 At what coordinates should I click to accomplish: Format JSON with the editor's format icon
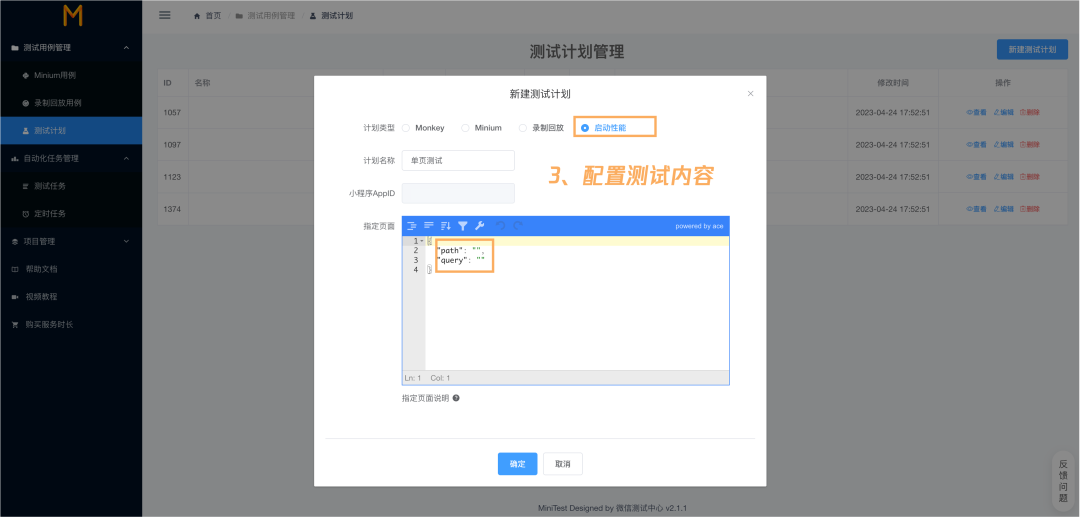pyautogui.click(x=412, y=226)
